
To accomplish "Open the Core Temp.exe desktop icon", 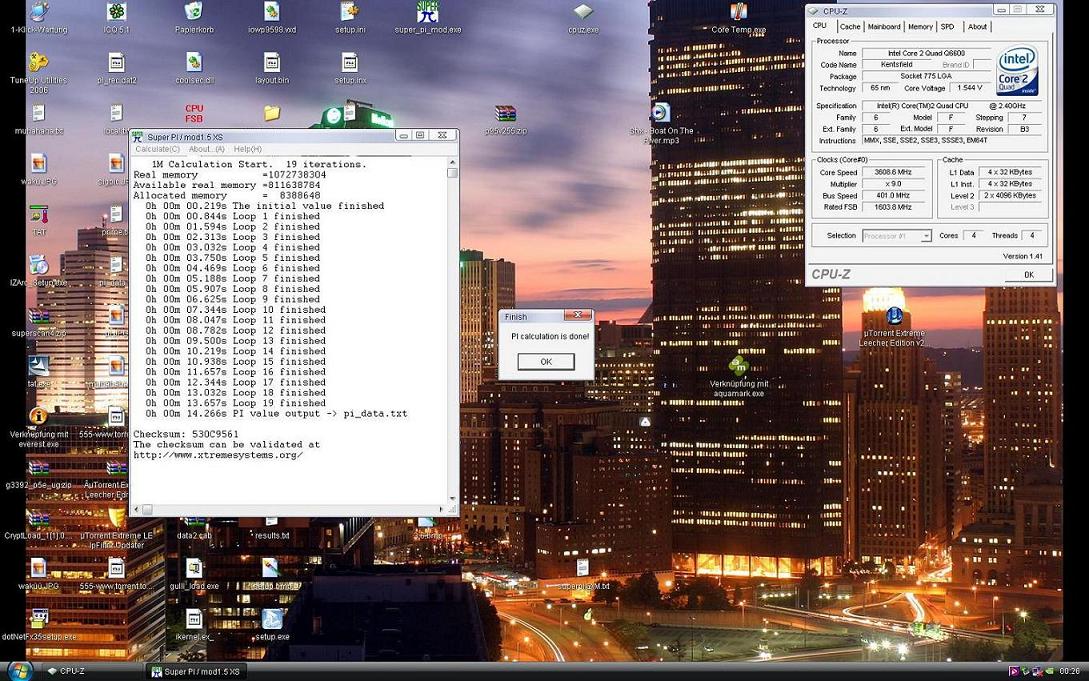I will click(738, 18).
